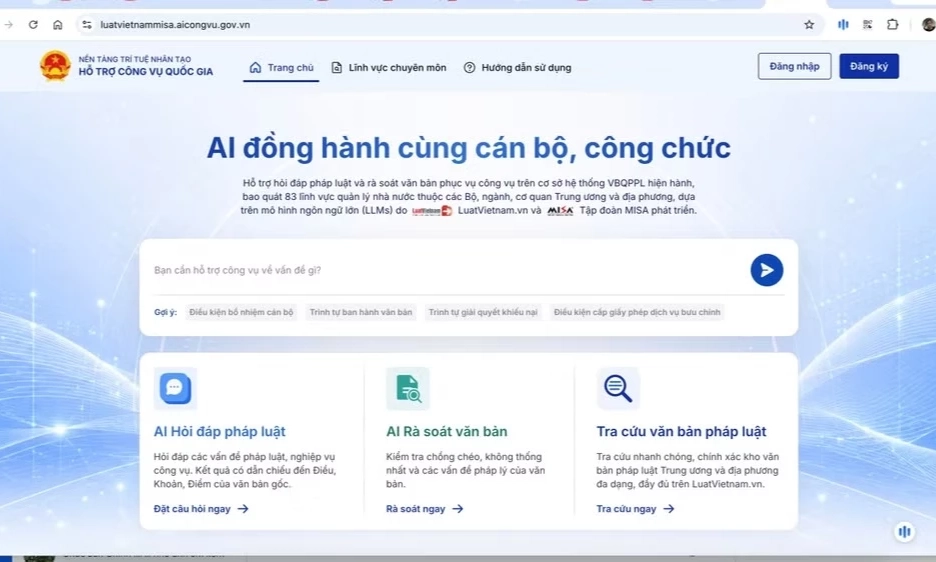
Task: Click the LuatVietnam.vn text in description
Action: [492, 210]
